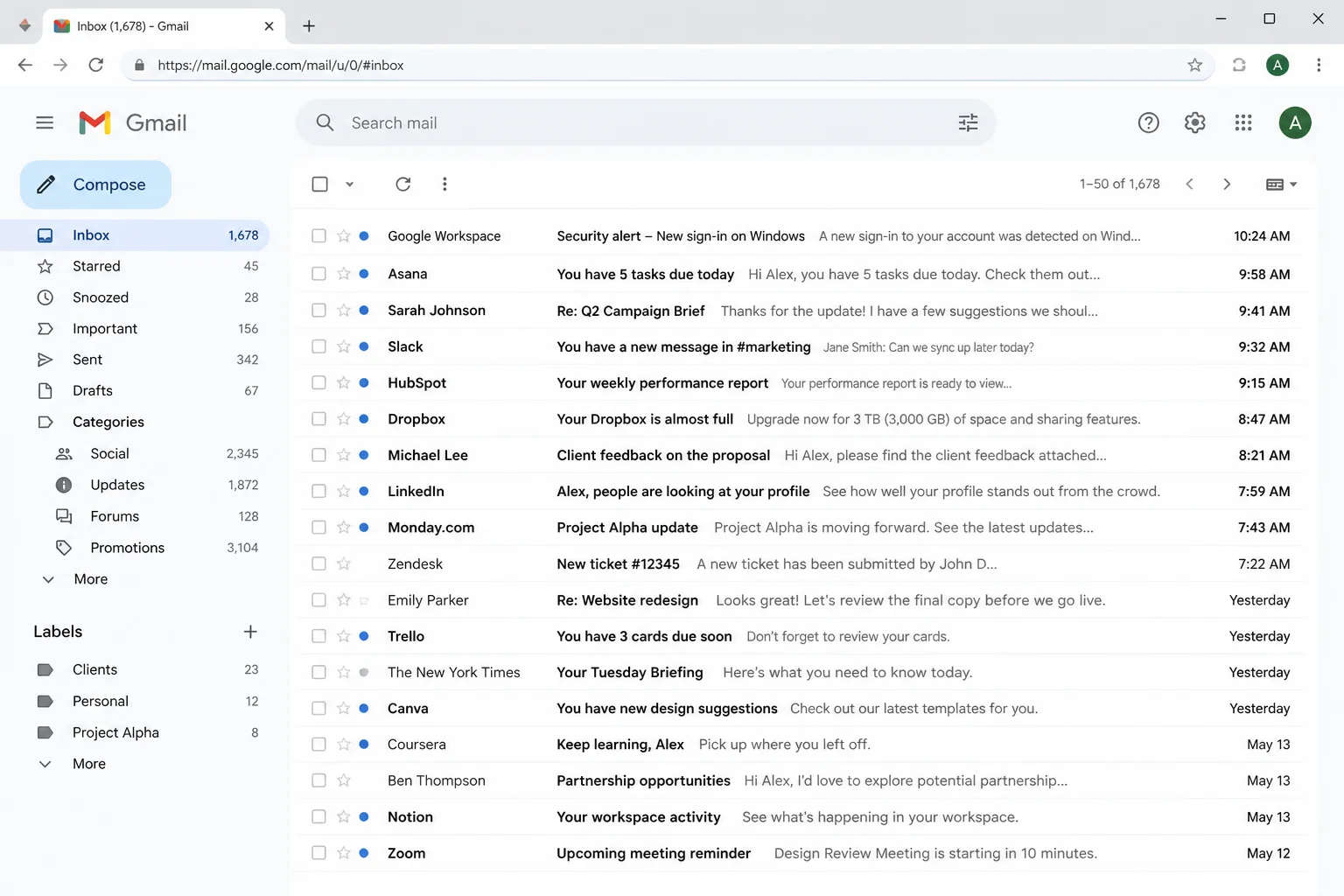This screenshot has height=896, width=1344.
Task: Star the Google Workspace security alert email
Action: click(343, 236)
